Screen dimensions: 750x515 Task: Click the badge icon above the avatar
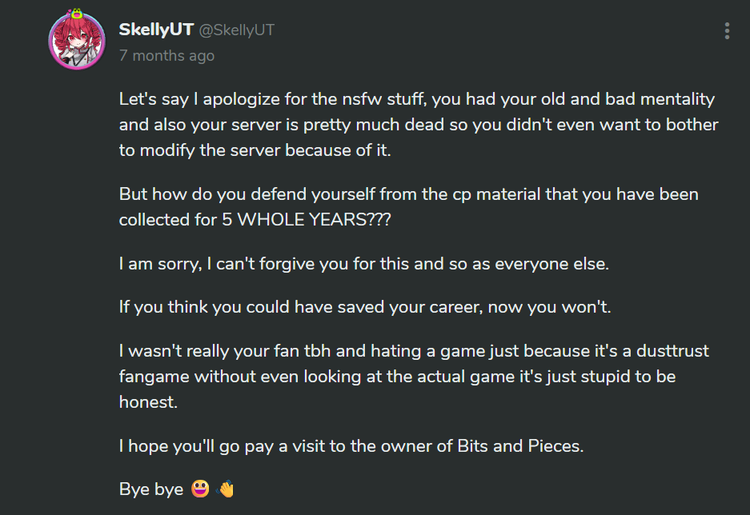pyautogui.click(x=77, y=16)
